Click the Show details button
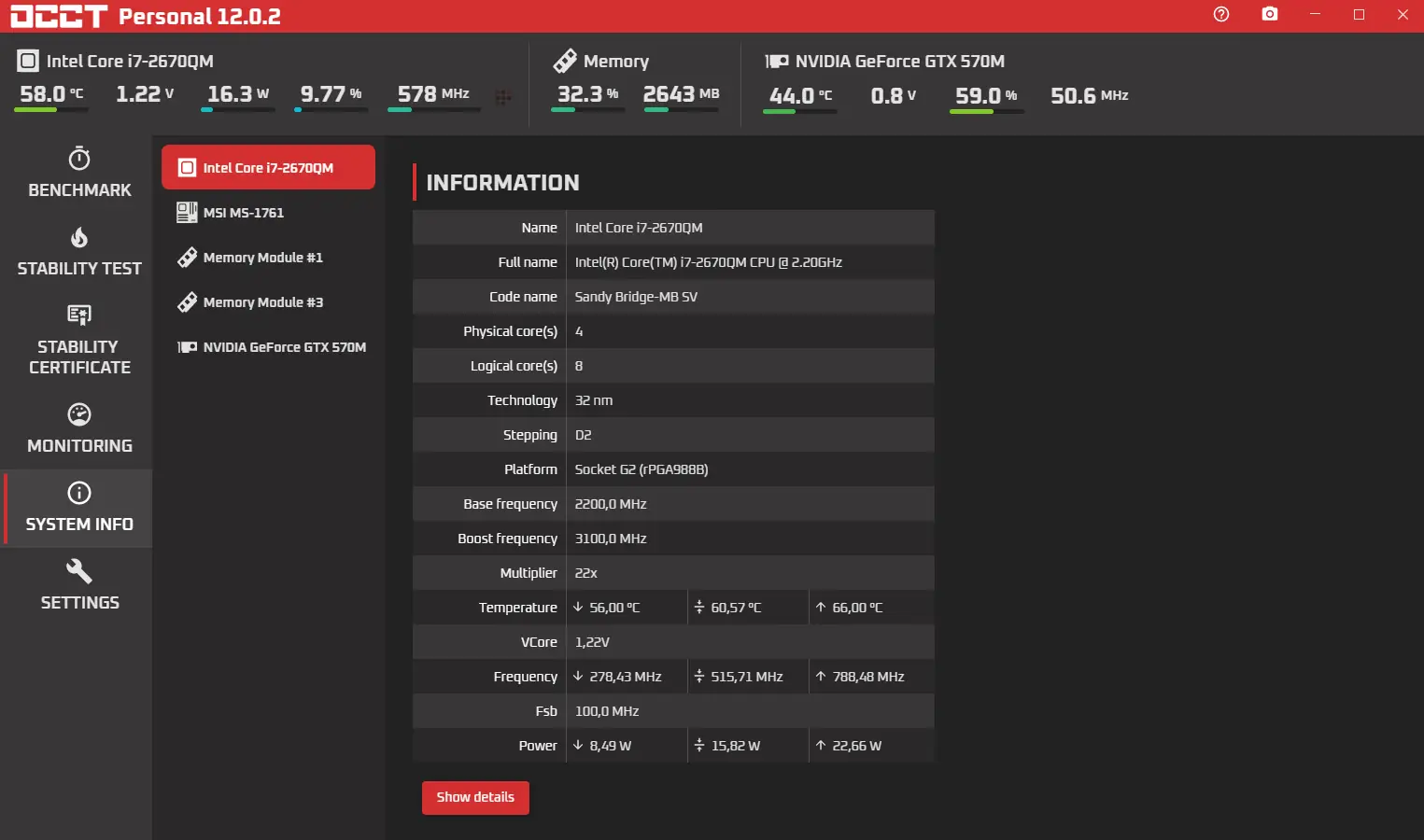Viewport: 1424px width, 840px height. pos(475,797)
